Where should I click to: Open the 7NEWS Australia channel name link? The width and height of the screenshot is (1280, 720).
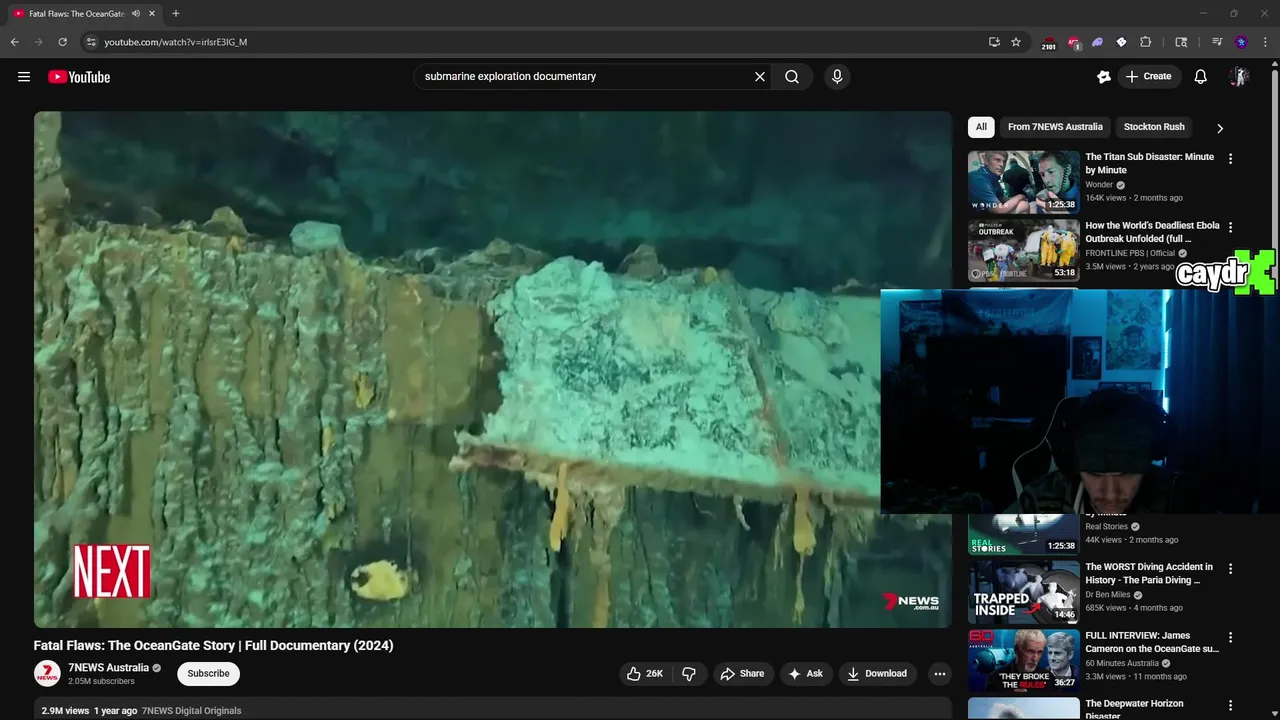[108, 668]
